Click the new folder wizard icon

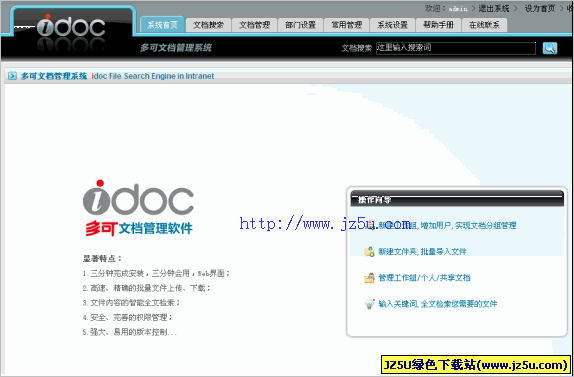369,251
